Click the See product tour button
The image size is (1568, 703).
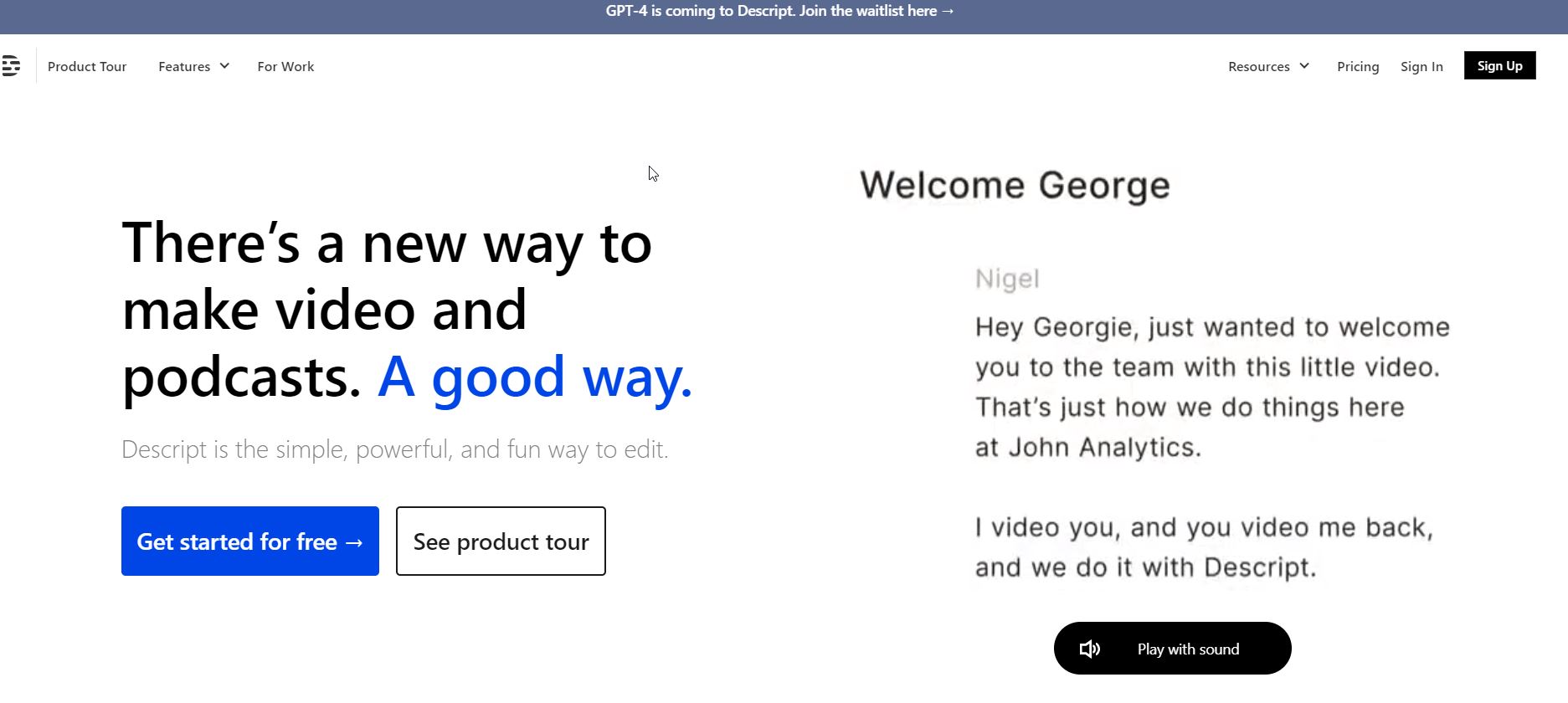pos(501,541)
